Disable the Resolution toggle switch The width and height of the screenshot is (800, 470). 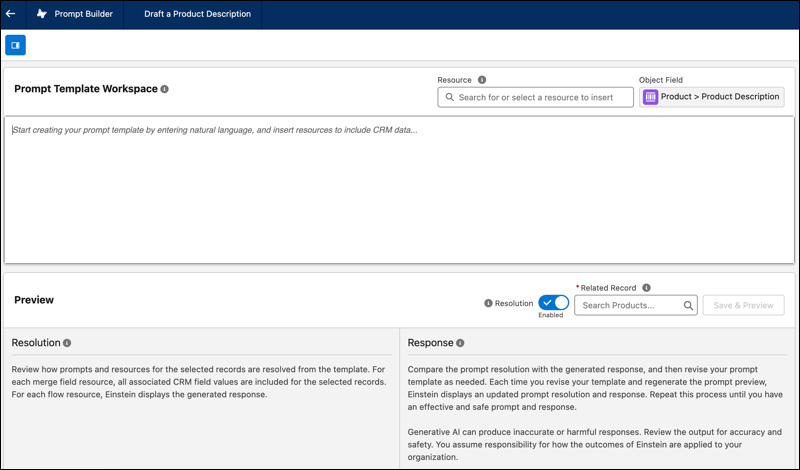553,303
